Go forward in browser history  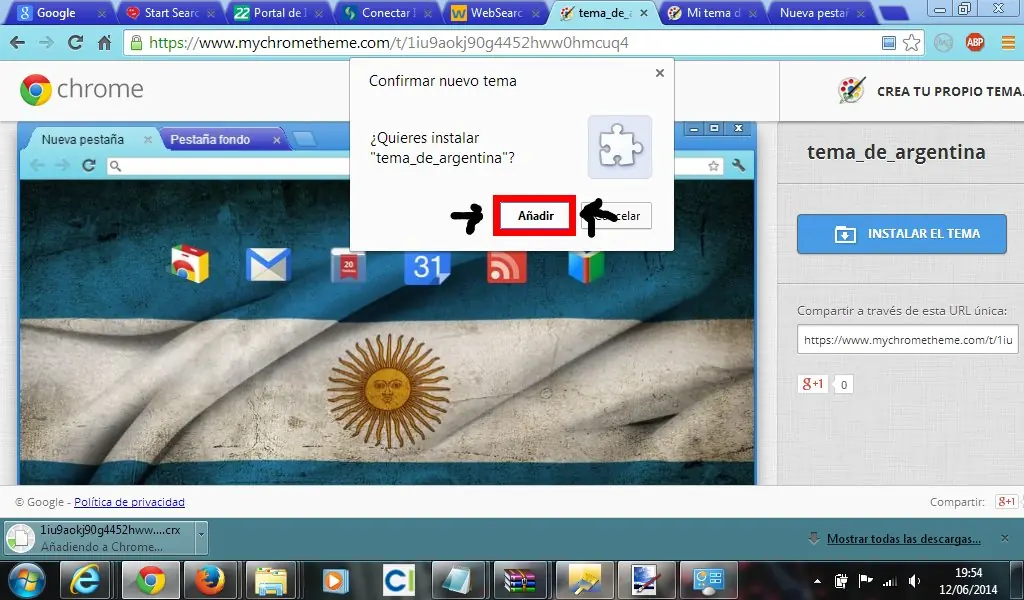coord(46,43)
